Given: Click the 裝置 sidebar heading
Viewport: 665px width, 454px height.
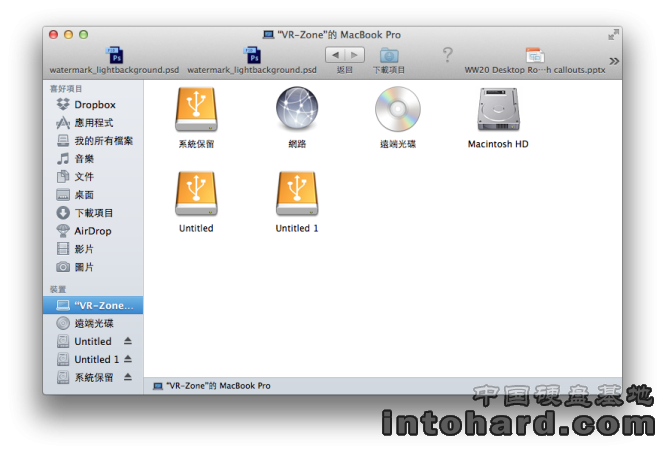Looking at the screenshot, I should point(58,289).
